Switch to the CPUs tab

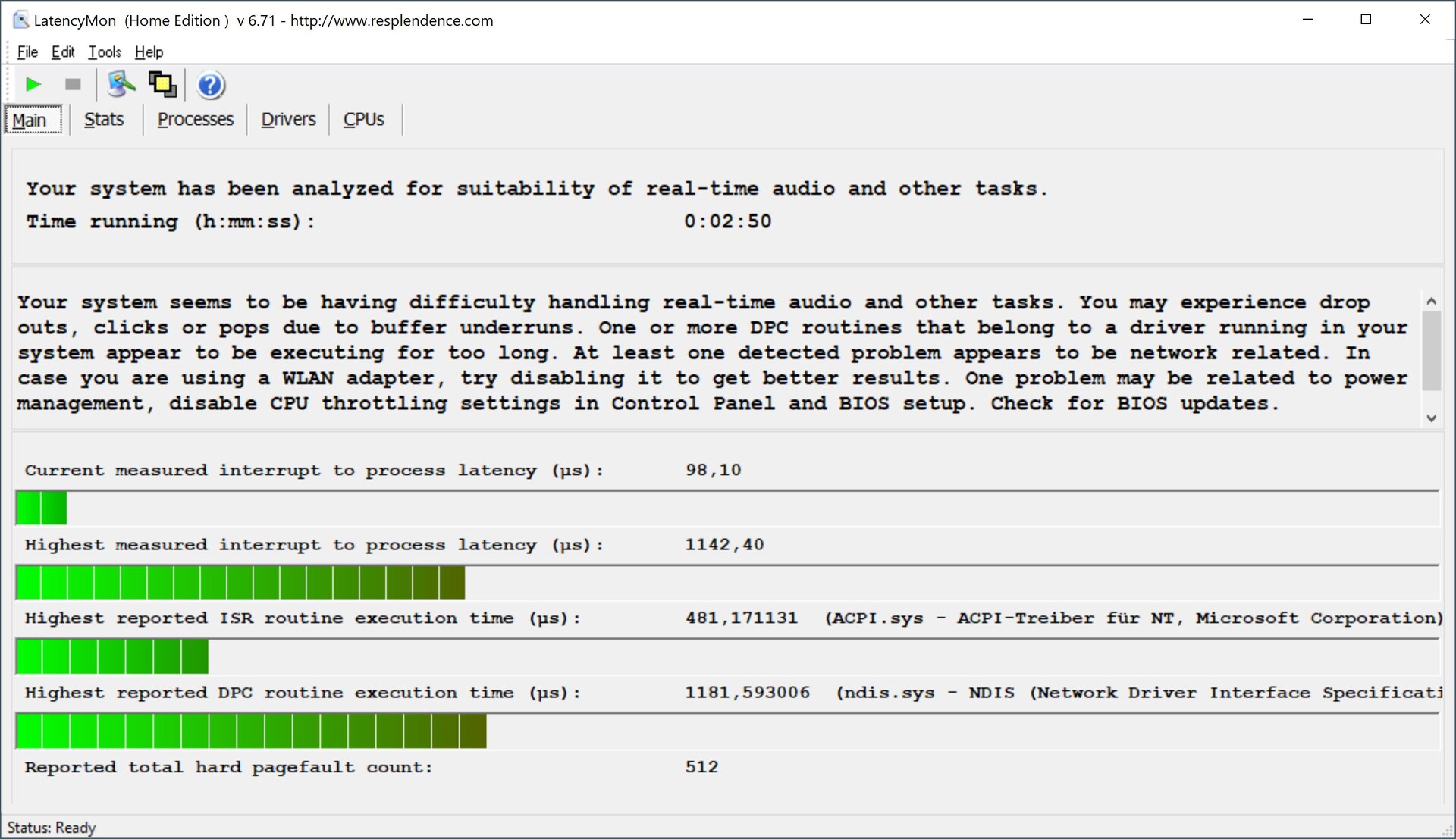tap(363, 120)
